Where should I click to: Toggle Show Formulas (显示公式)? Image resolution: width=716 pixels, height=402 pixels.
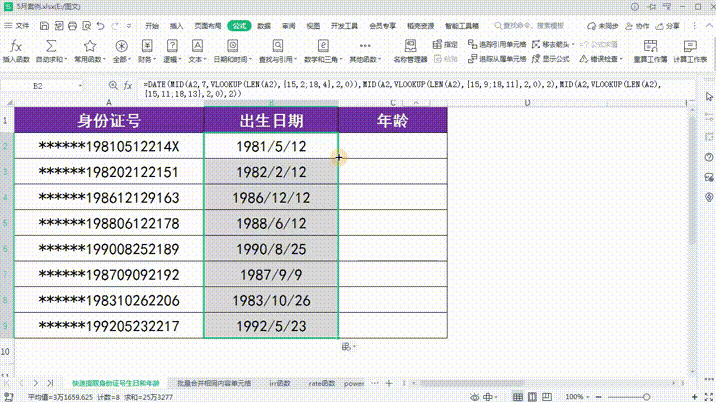551,59
